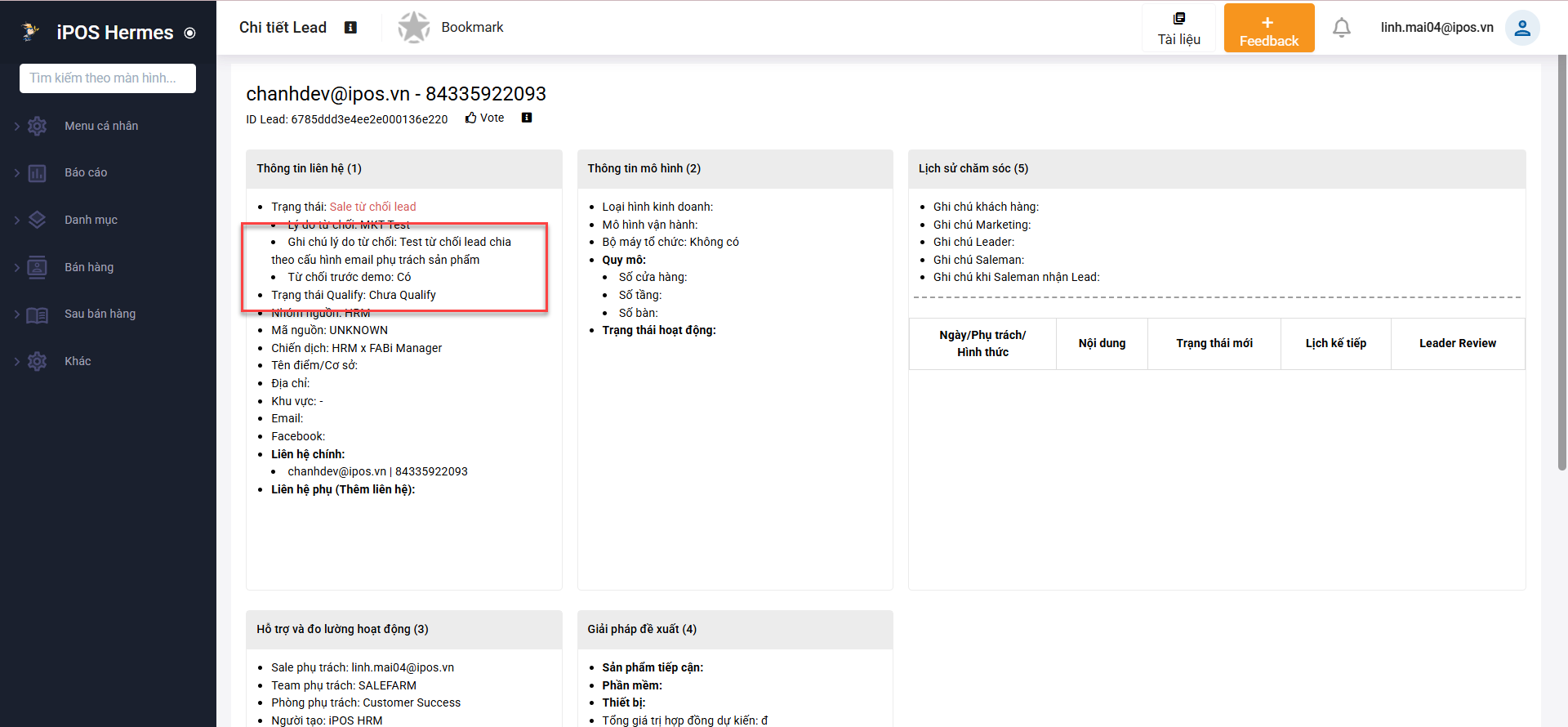Image resolution: width=1568 pixels, height=727 pixels.
Task: Click the plus icon on Feedback
Action: 1267,23
